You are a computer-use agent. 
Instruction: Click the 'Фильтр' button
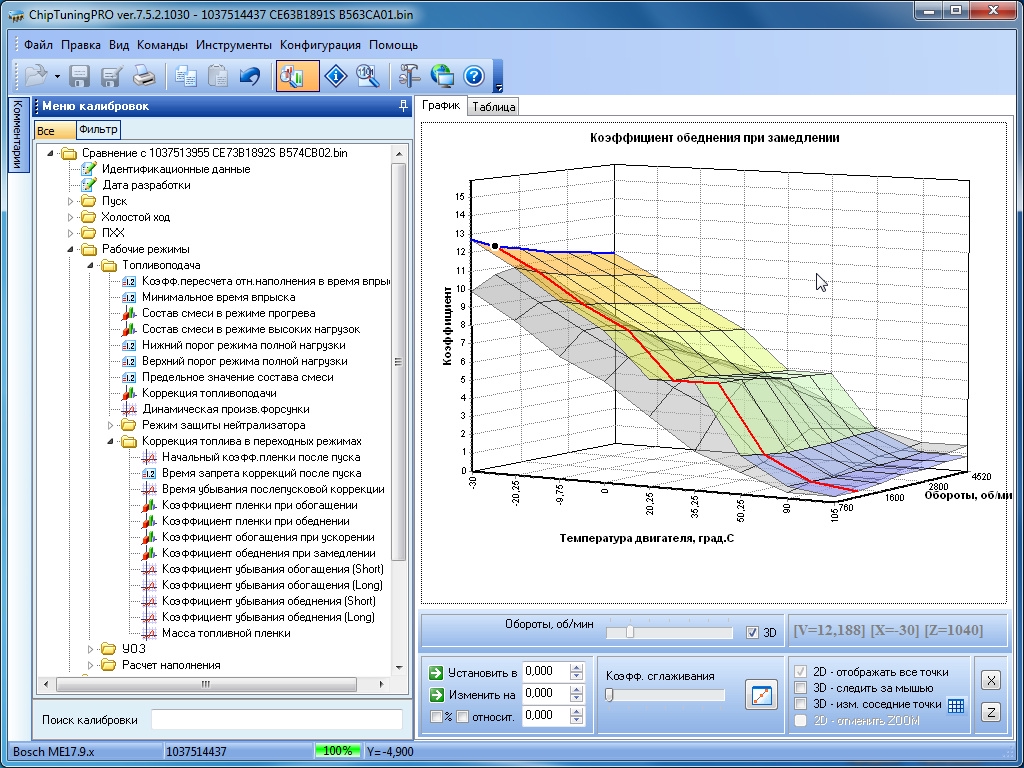coord(98,130)
